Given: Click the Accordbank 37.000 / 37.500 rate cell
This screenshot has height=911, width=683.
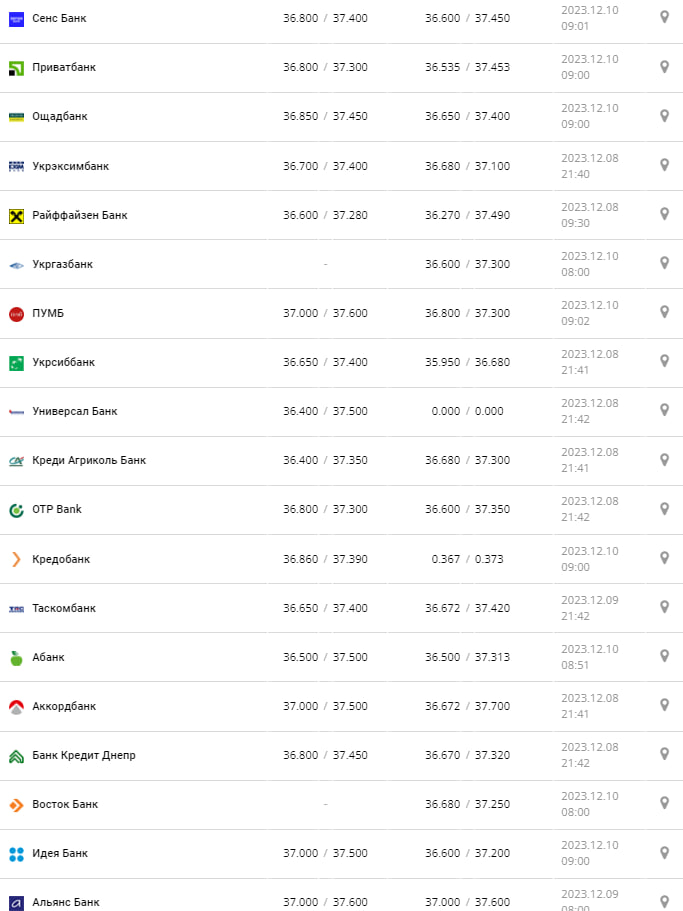Looking at the screenshot, I should [325, 706].
